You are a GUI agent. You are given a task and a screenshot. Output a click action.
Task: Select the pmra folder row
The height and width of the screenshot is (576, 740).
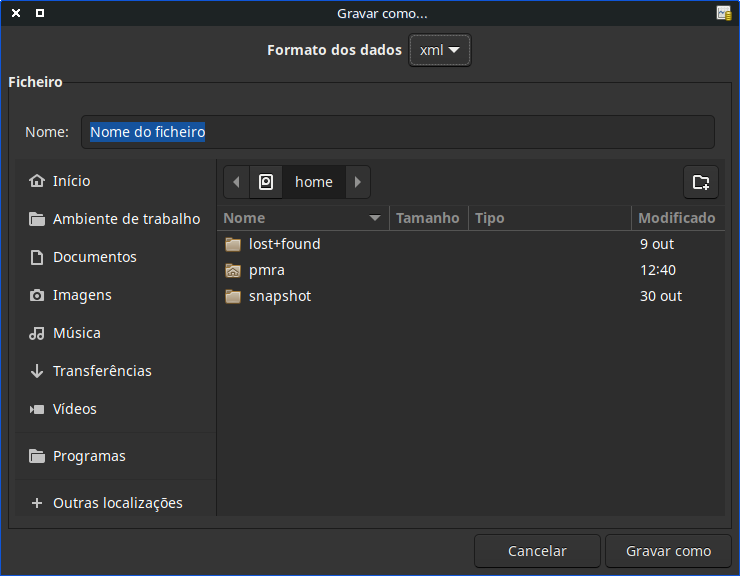(x=471, y=270)
